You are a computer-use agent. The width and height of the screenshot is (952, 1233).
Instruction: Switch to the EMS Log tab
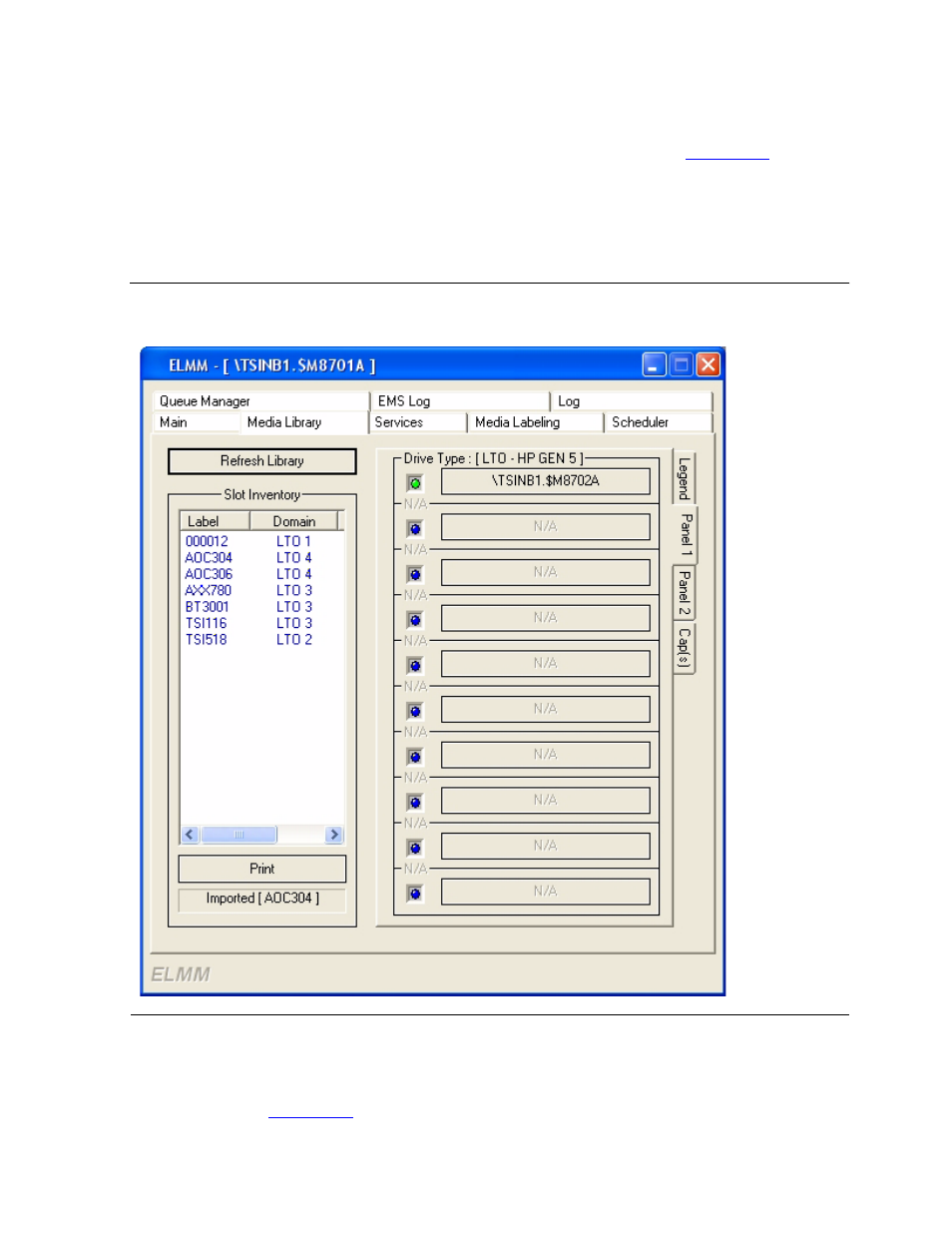click(460, 401)
